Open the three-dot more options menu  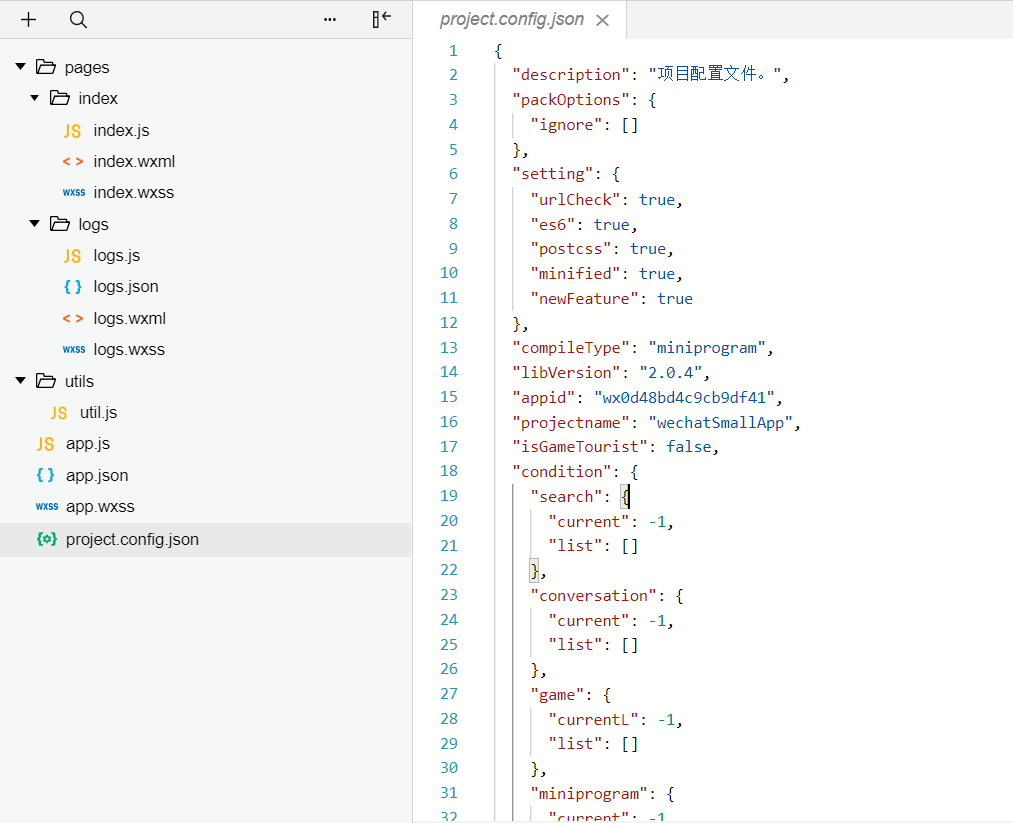click(329, 19)
